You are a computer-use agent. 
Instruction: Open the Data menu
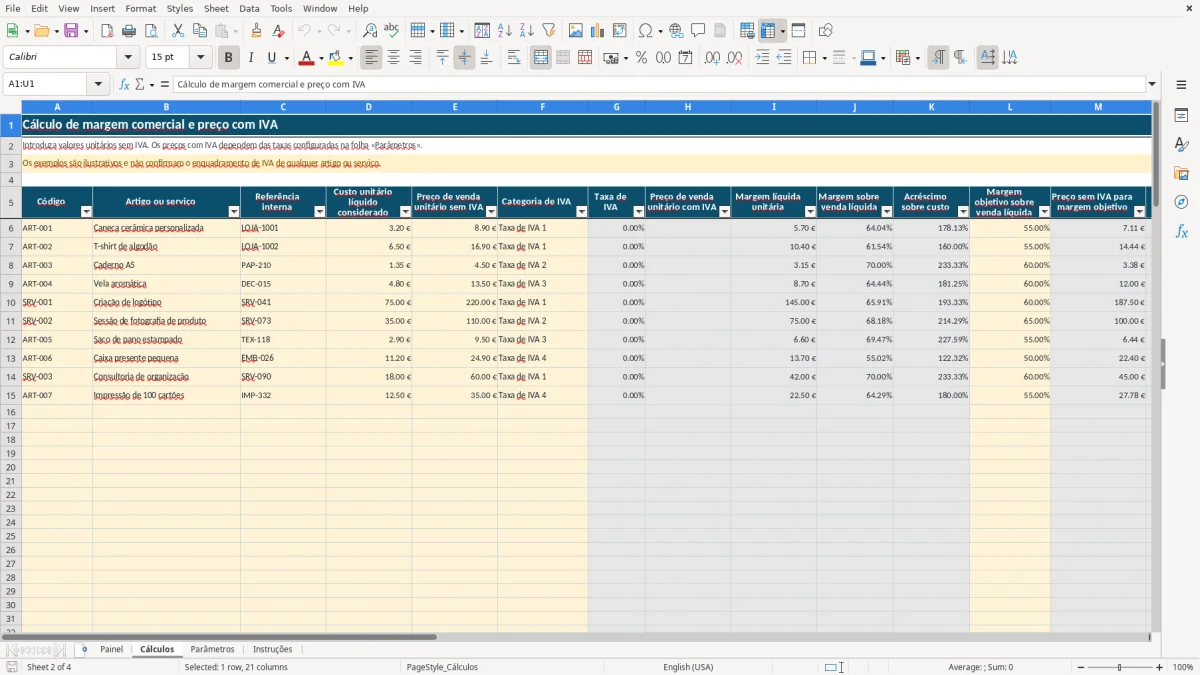coord(250,8)
